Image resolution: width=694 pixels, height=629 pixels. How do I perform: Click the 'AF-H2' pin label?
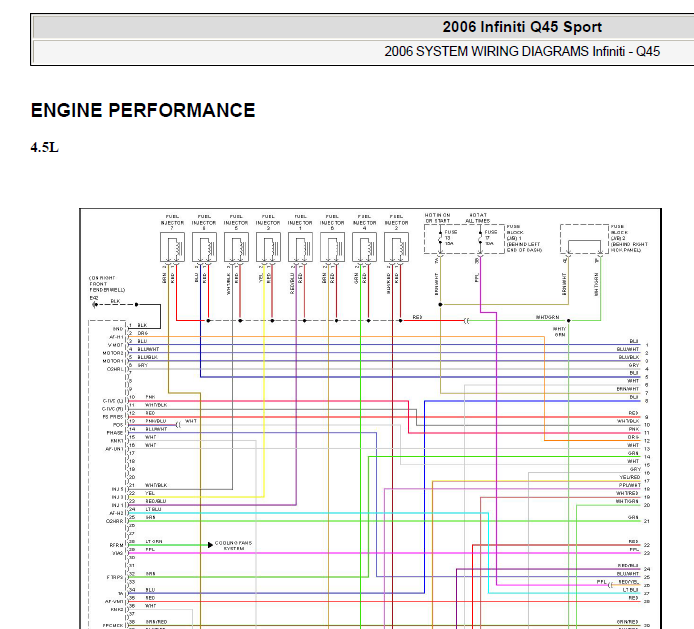click(116, 513)
